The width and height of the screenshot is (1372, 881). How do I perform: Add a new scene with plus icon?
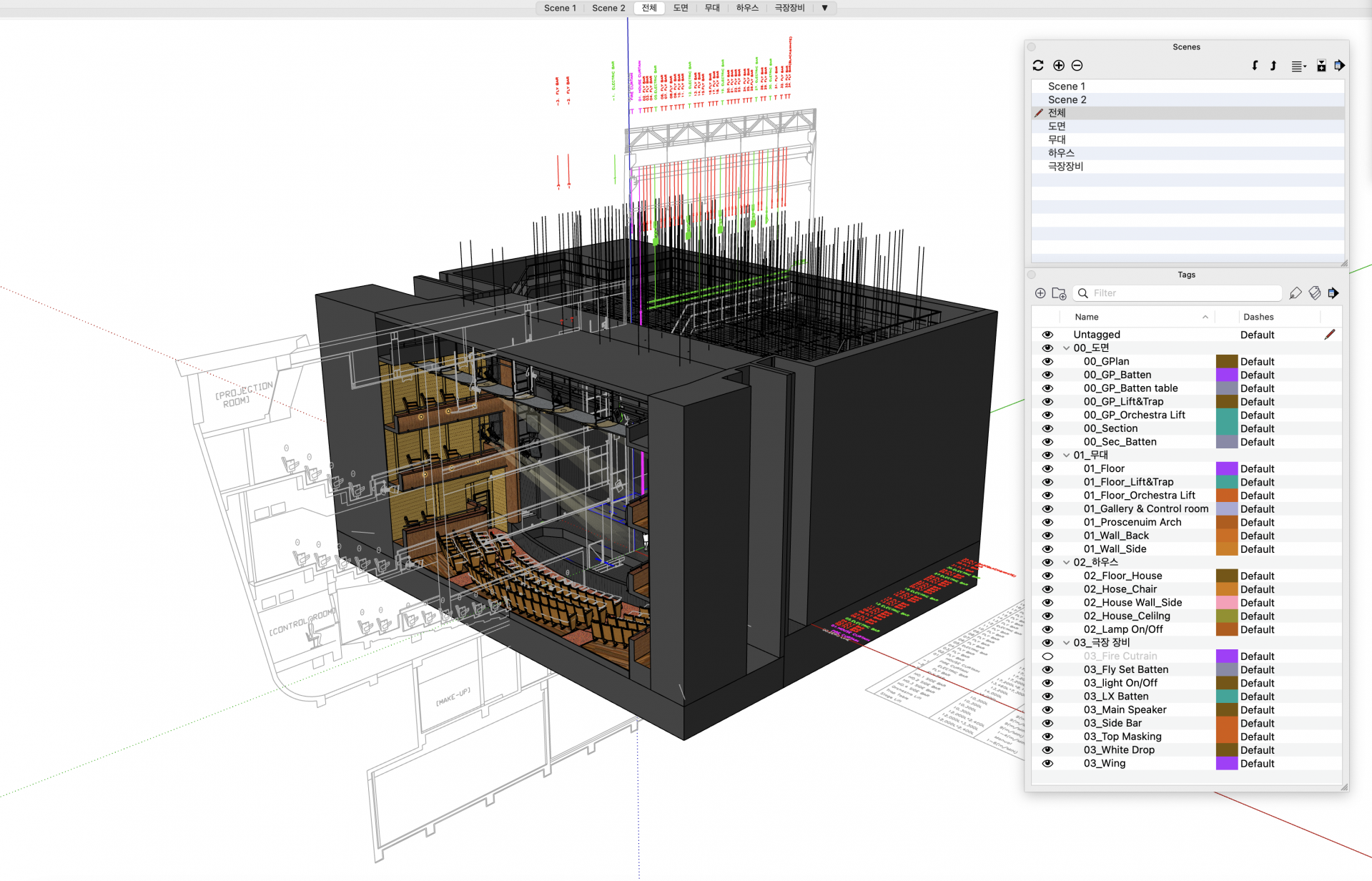1059,66
